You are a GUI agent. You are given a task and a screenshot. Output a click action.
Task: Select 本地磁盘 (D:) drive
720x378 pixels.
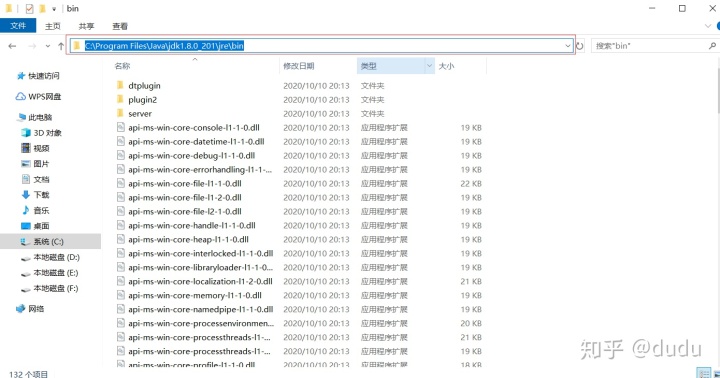click(56, 257)
